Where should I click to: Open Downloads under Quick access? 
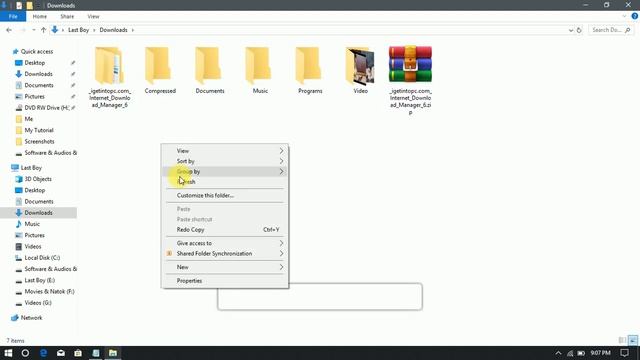(38, 74)
